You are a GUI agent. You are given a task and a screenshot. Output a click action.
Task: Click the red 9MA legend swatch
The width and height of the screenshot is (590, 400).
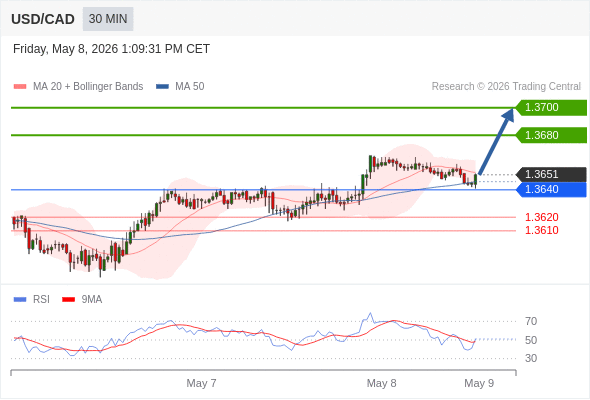[x=68, y=300]
